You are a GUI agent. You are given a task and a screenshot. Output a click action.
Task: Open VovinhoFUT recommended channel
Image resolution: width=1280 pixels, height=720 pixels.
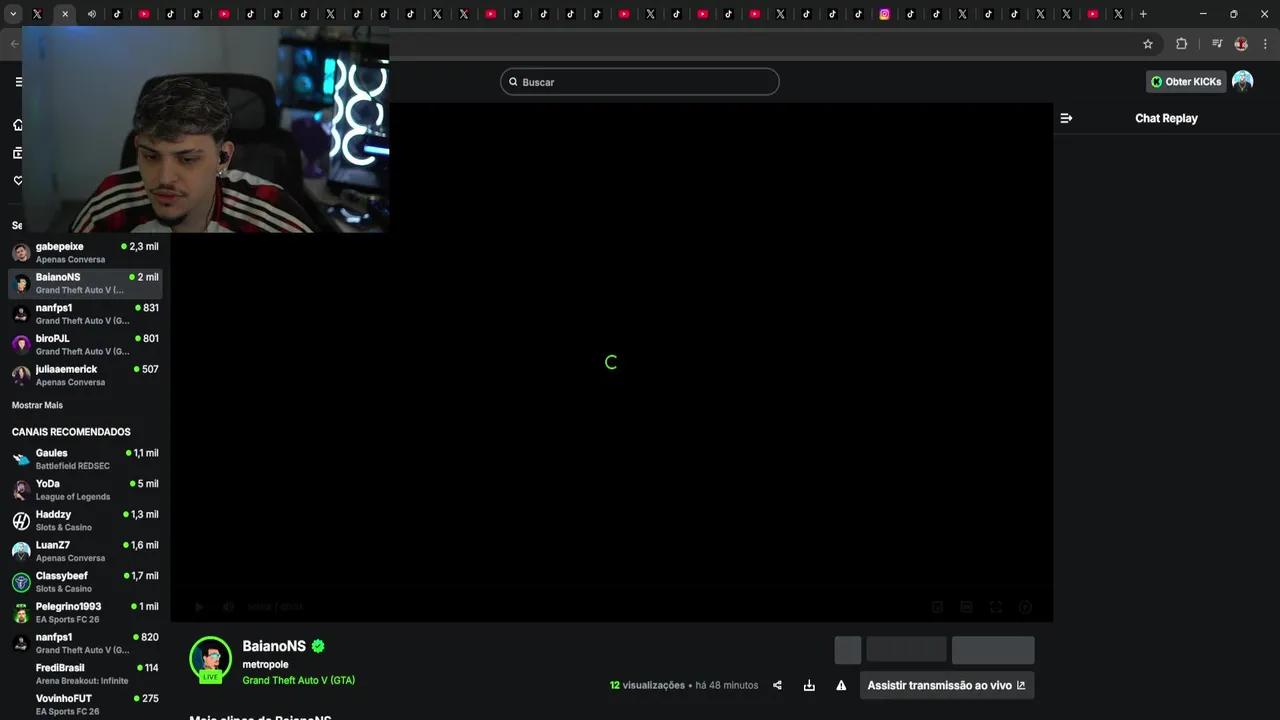coord(85,704)
